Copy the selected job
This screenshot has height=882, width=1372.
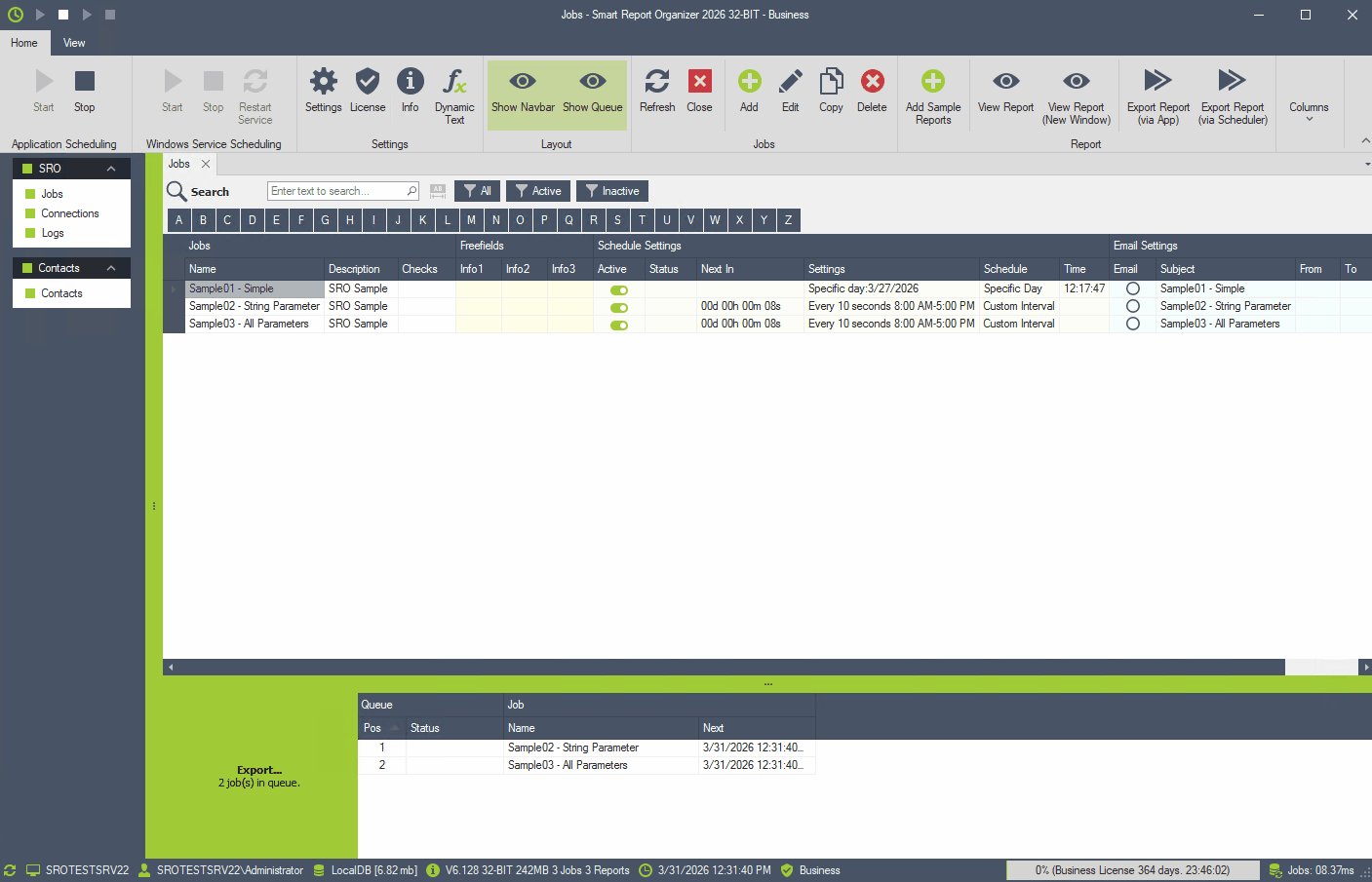[831, 91]
